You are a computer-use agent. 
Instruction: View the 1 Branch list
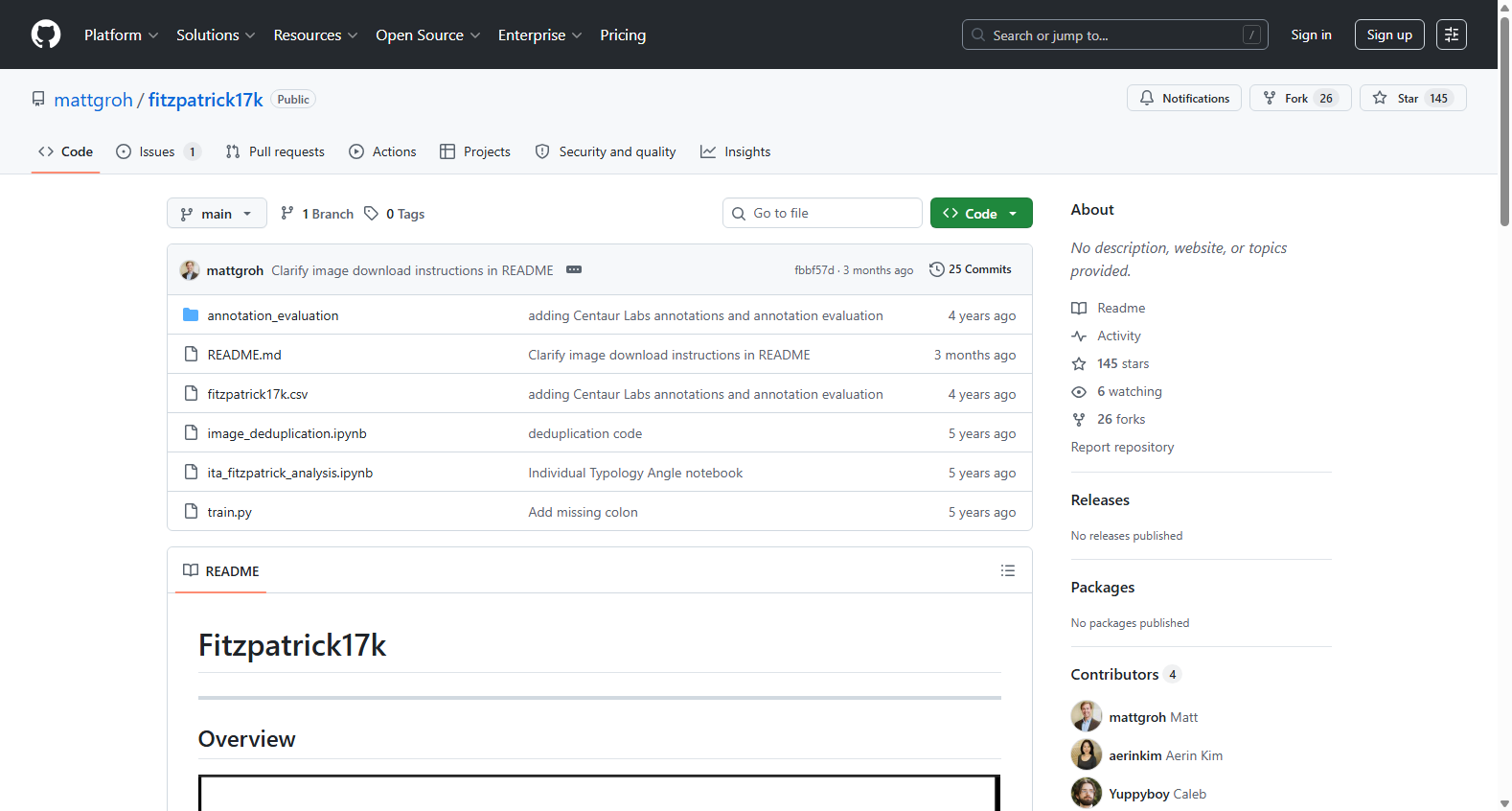click(x=317, y=214)
